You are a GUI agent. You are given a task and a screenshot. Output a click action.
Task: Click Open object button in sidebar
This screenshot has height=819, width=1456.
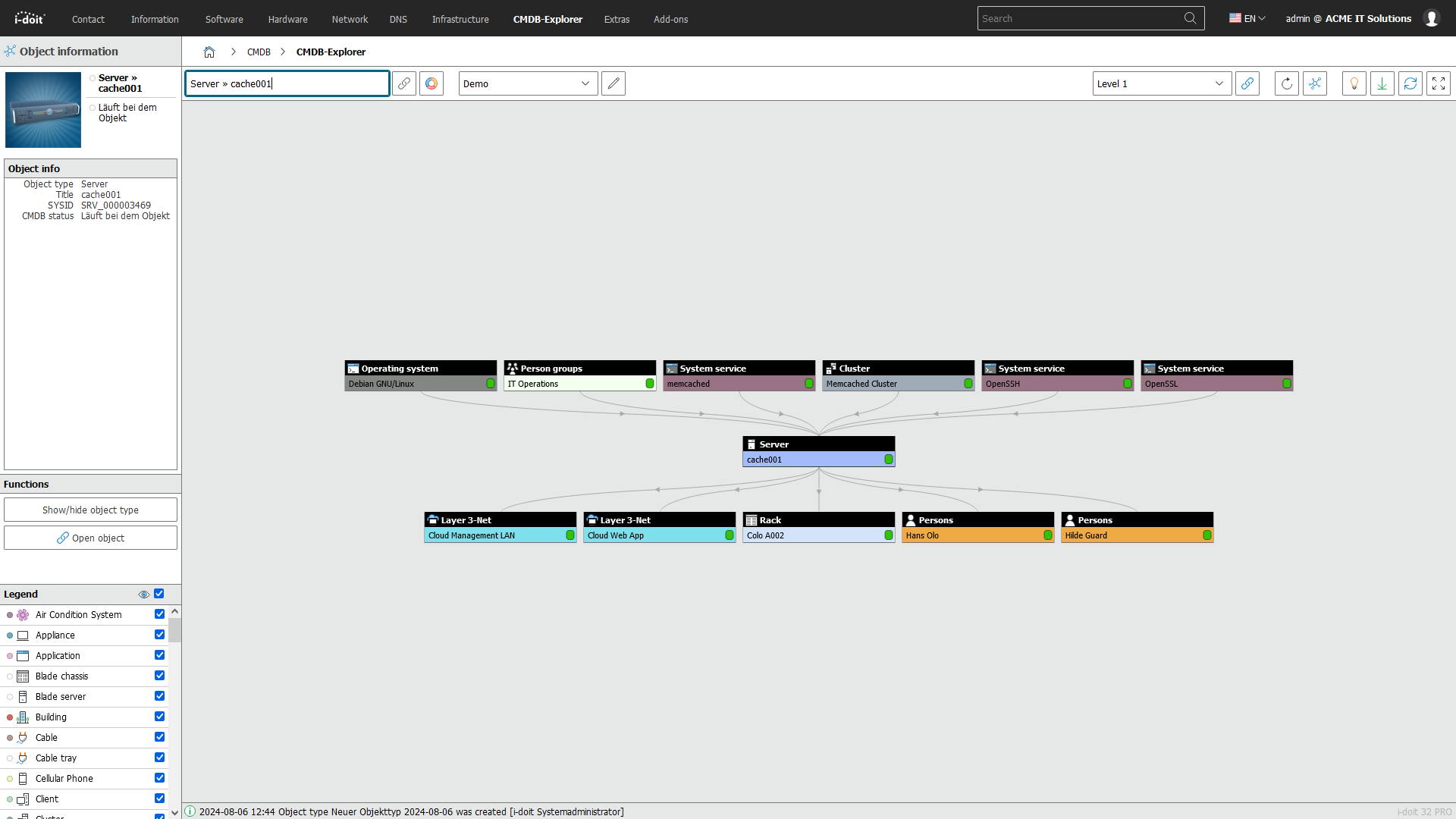tap(90, 538)
